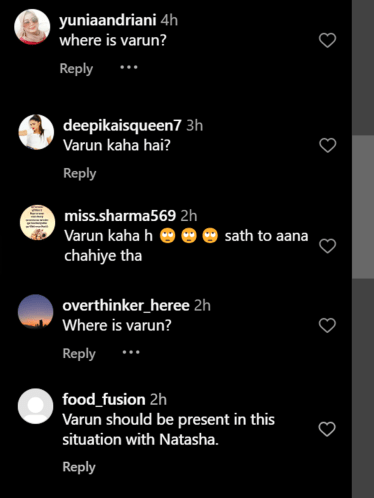Like miss.sharma569's comment with the heart icon
This screenshot has width=374, height=498.
[327, 246]
